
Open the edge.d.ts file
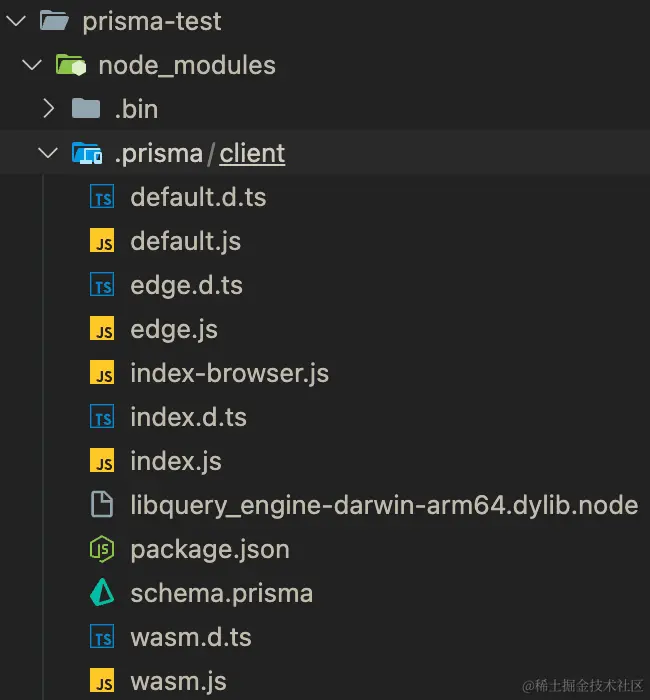point(187,285)
